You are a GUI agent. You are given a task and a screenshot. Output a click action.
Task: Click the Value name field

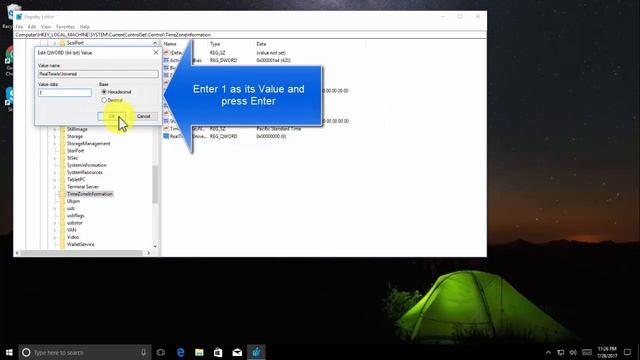pos(98,74)
